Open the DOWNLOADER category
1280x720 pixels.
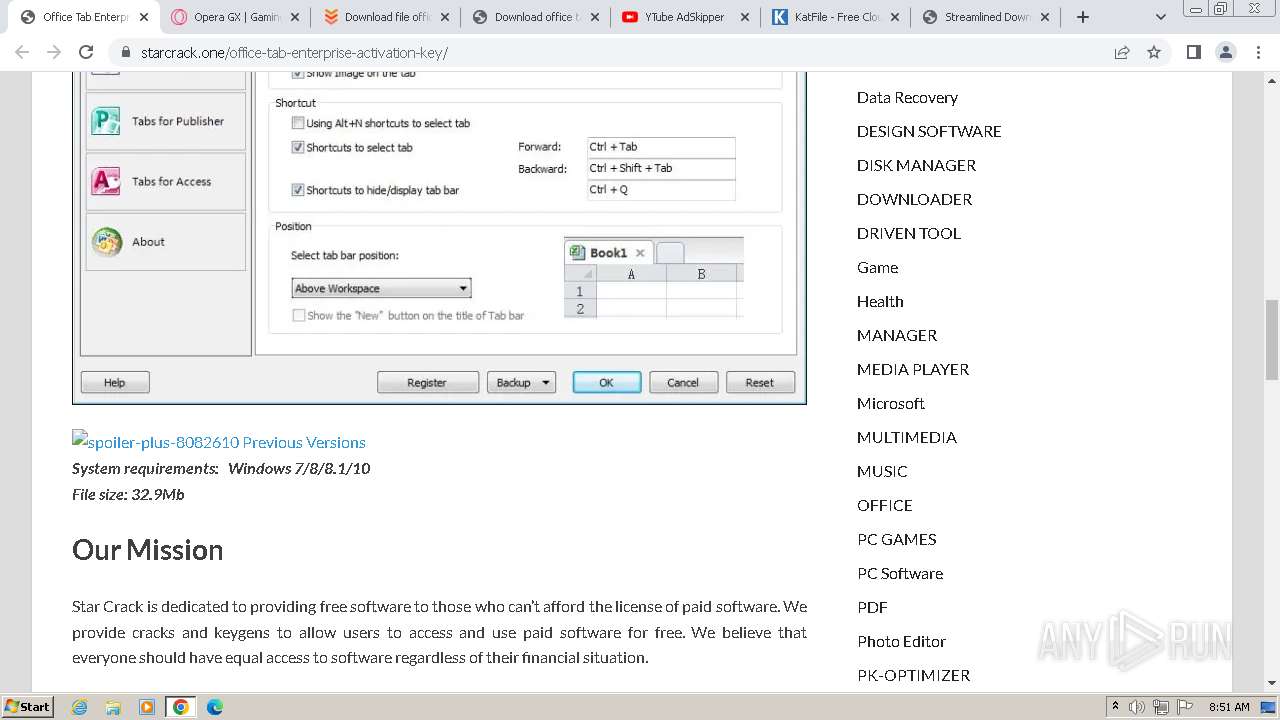coord(914,199)
